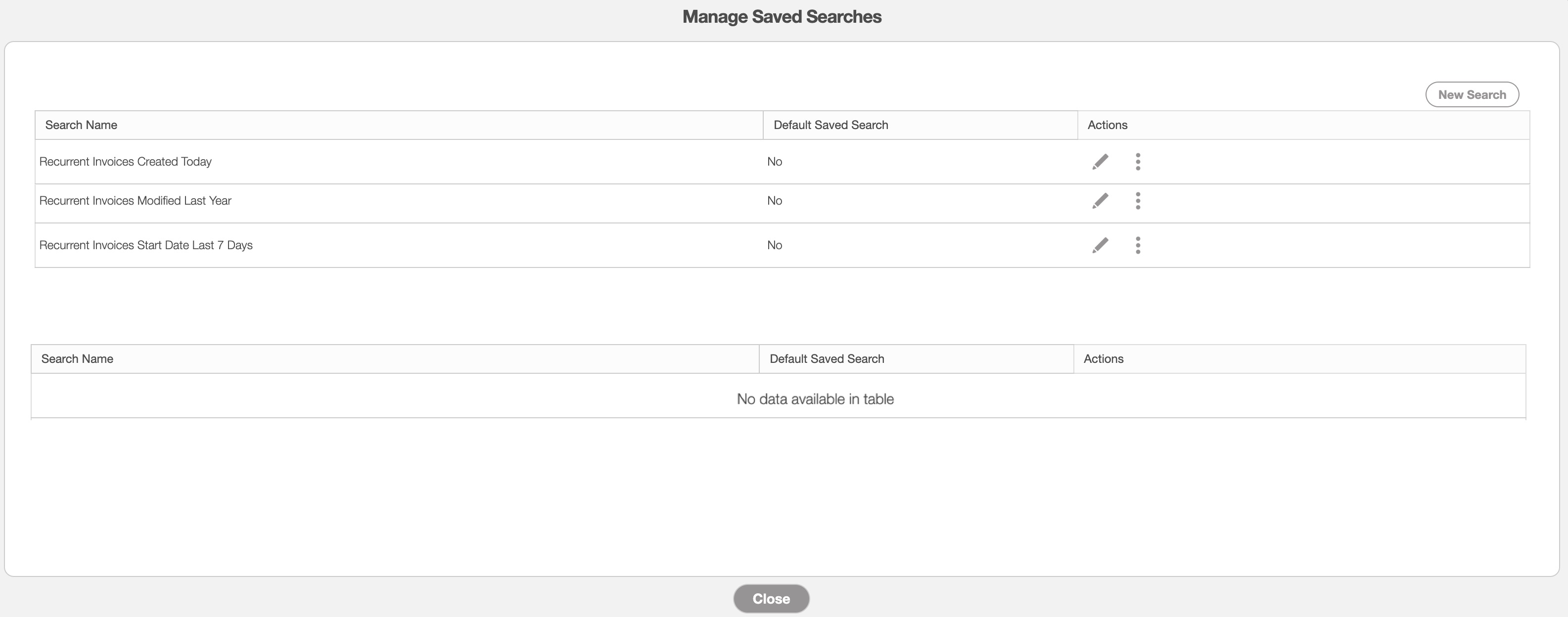The height and width of the screenshot is (617, 1568).
Task: Click the default value No for Created Today
Action: (774, 162)
